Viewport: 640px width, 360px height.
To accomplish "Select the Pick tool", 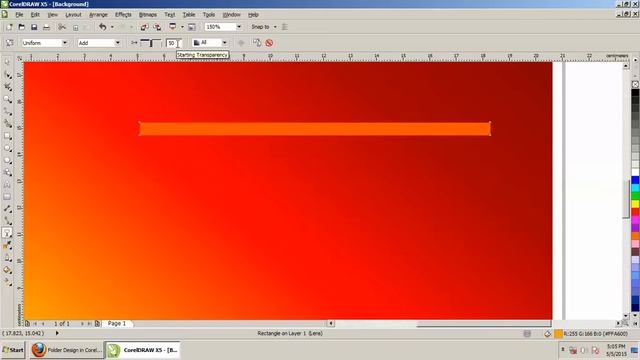I will point(7,62).
